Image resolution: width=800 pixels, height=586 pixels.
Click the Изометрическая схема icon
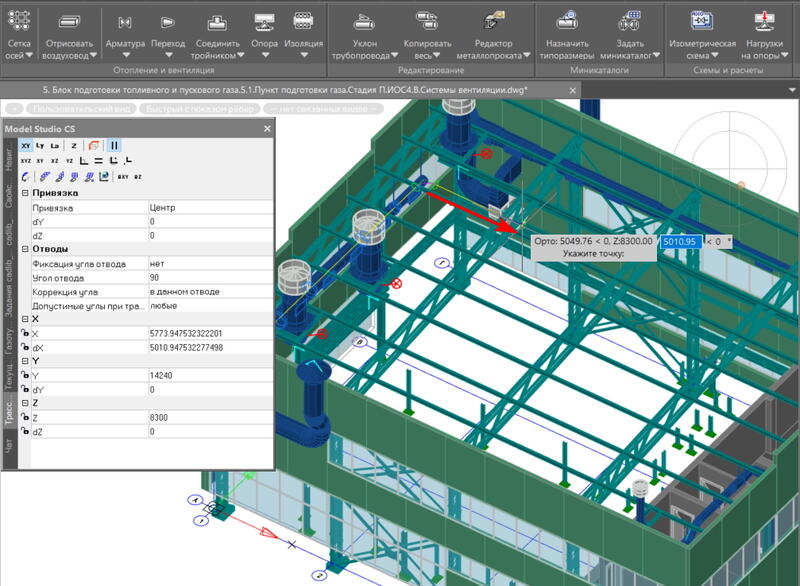pos(702,21)
